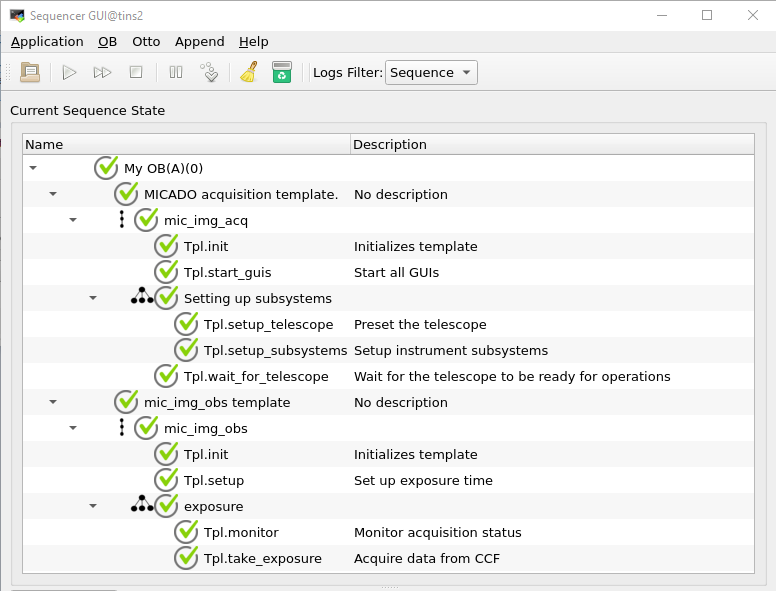This screenshot has width=776, height=591.
Task: Collapse the Setting up subsystems node
Action: (93, 298)
